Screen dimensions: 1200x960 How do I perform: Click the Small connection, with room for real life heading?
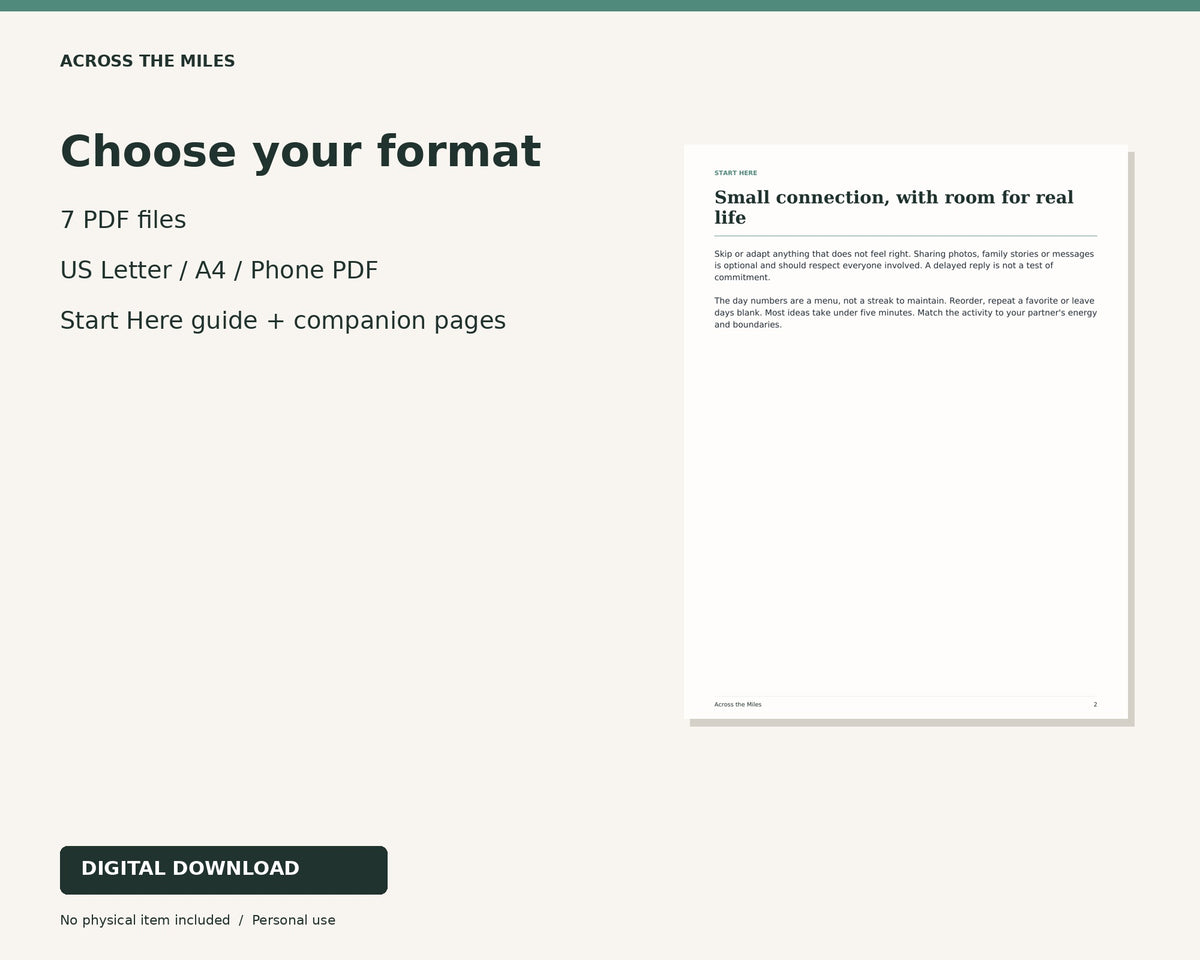894,207
